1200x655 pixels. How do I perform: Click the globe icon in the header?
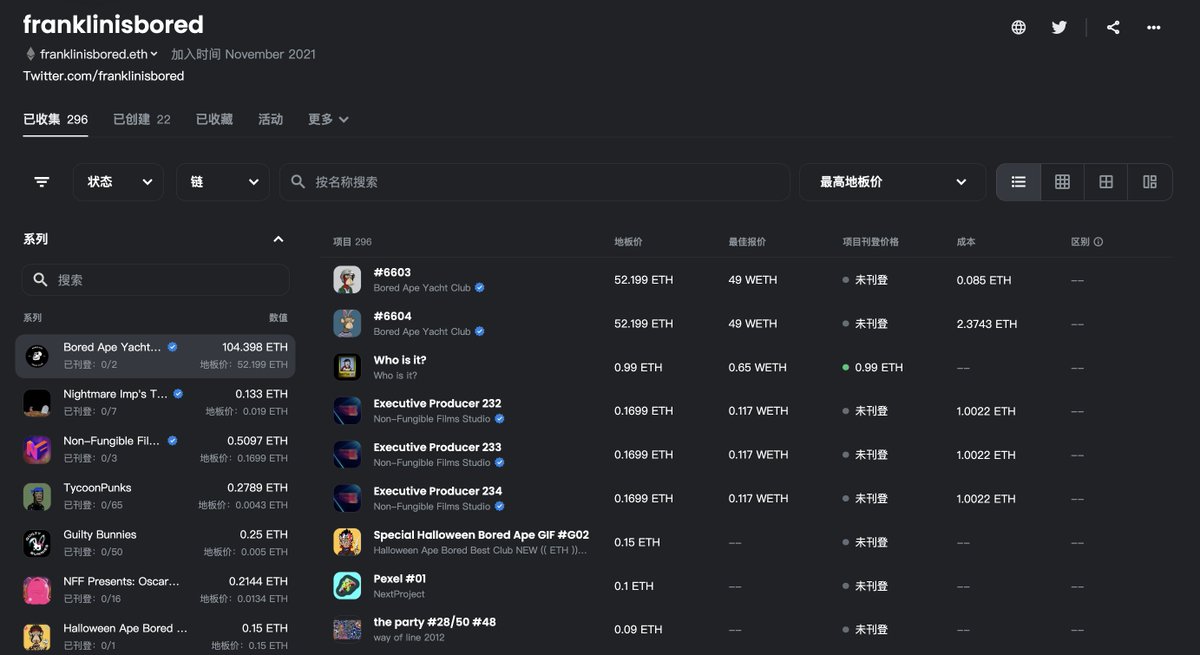pyautogui.click(x=1018, y=27)
